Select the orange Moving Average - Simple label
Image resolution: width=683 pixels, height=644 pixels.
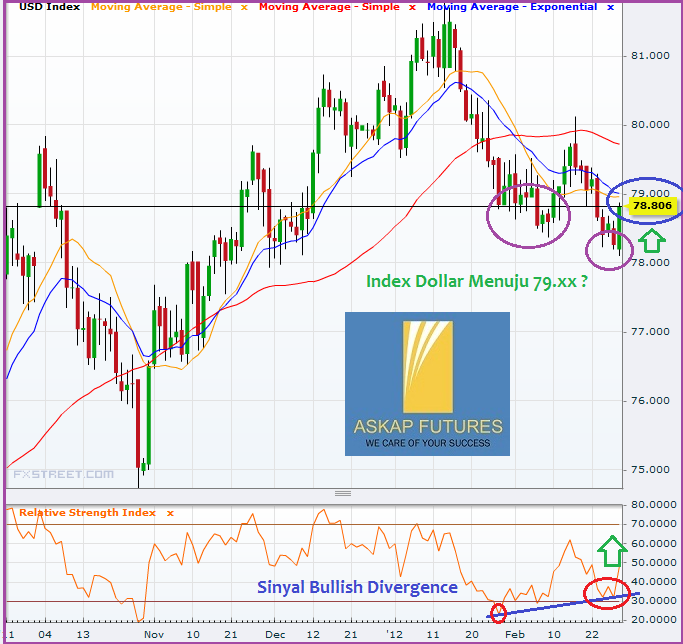pos(162,8)
